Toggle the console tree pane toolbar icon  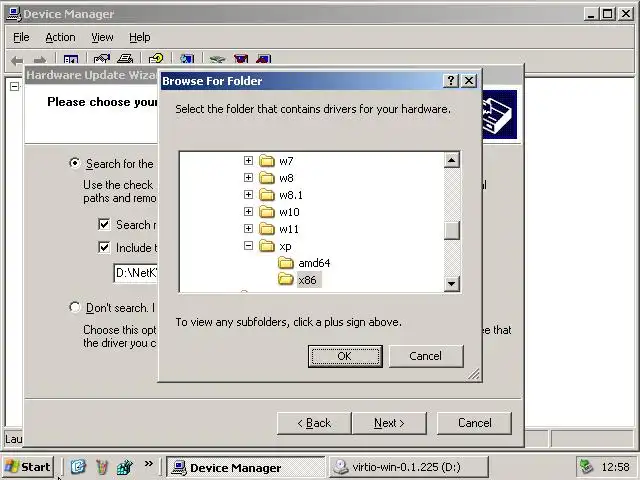[x=71, y=60]
